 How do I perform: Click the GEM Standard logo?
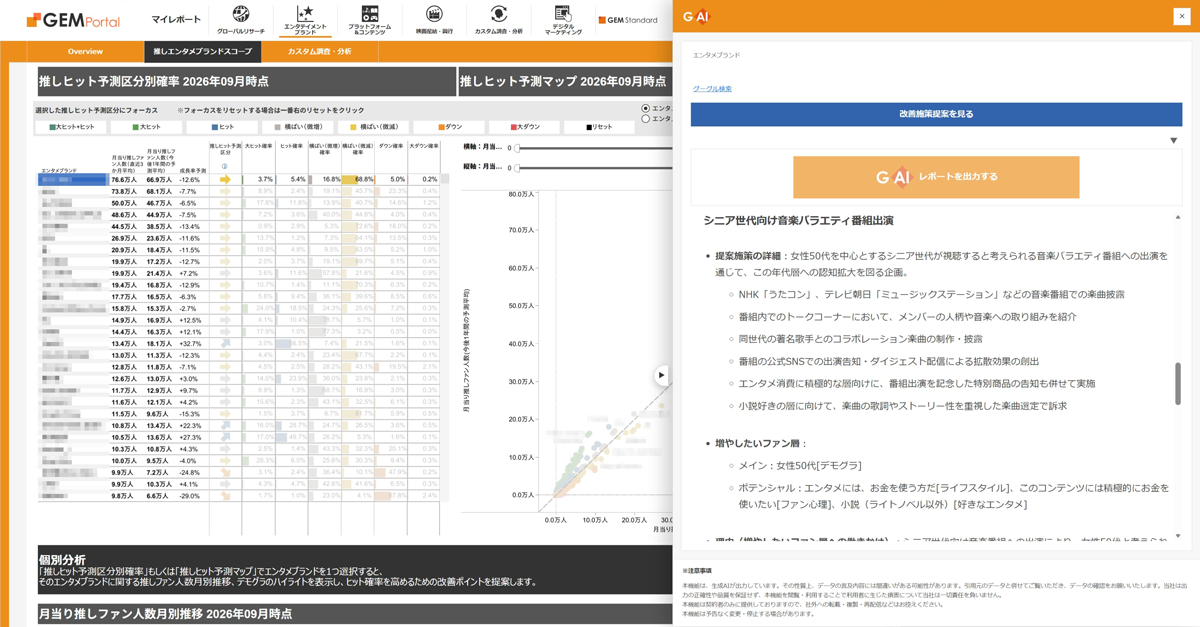[628, 20]
